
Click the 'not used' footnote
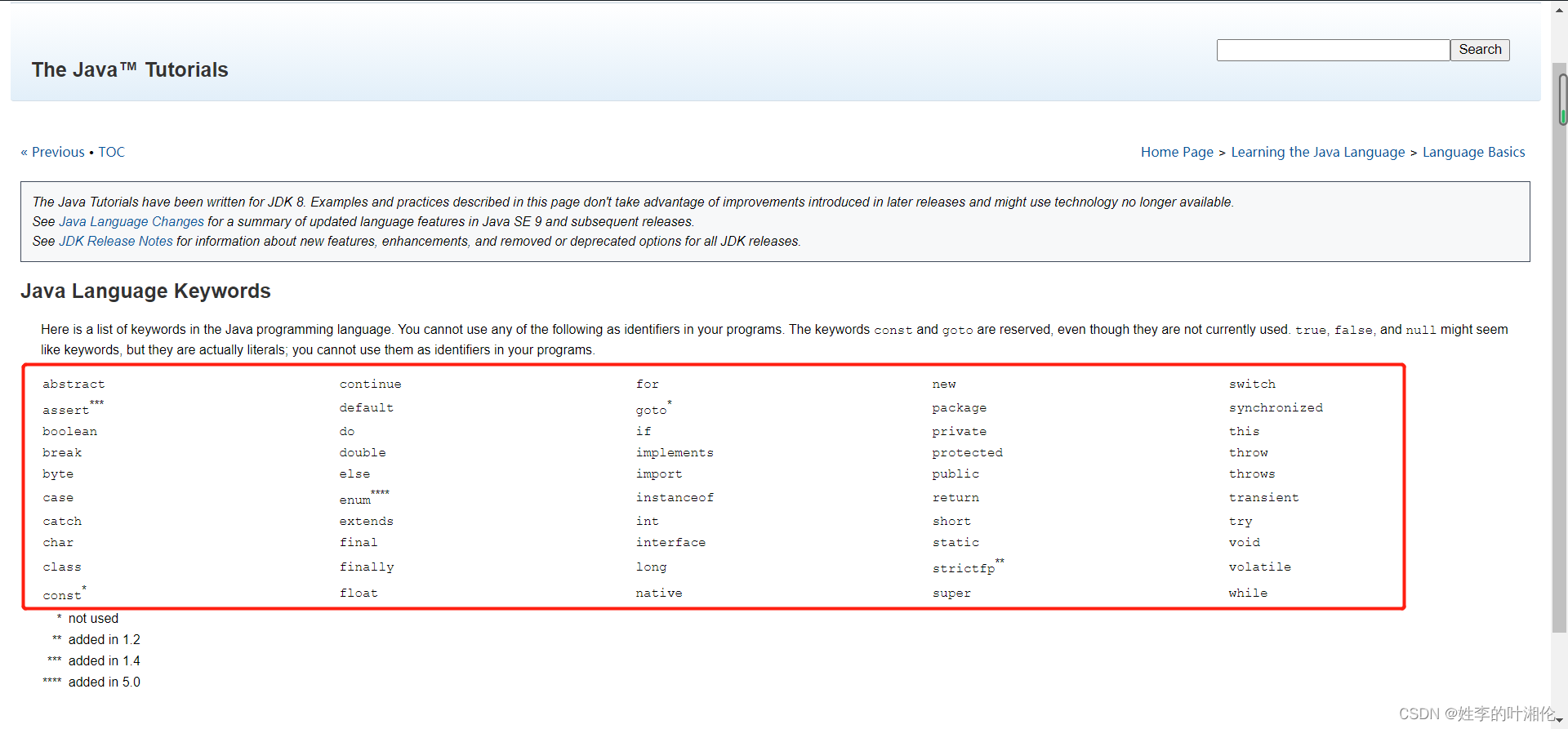click(93, 618)
